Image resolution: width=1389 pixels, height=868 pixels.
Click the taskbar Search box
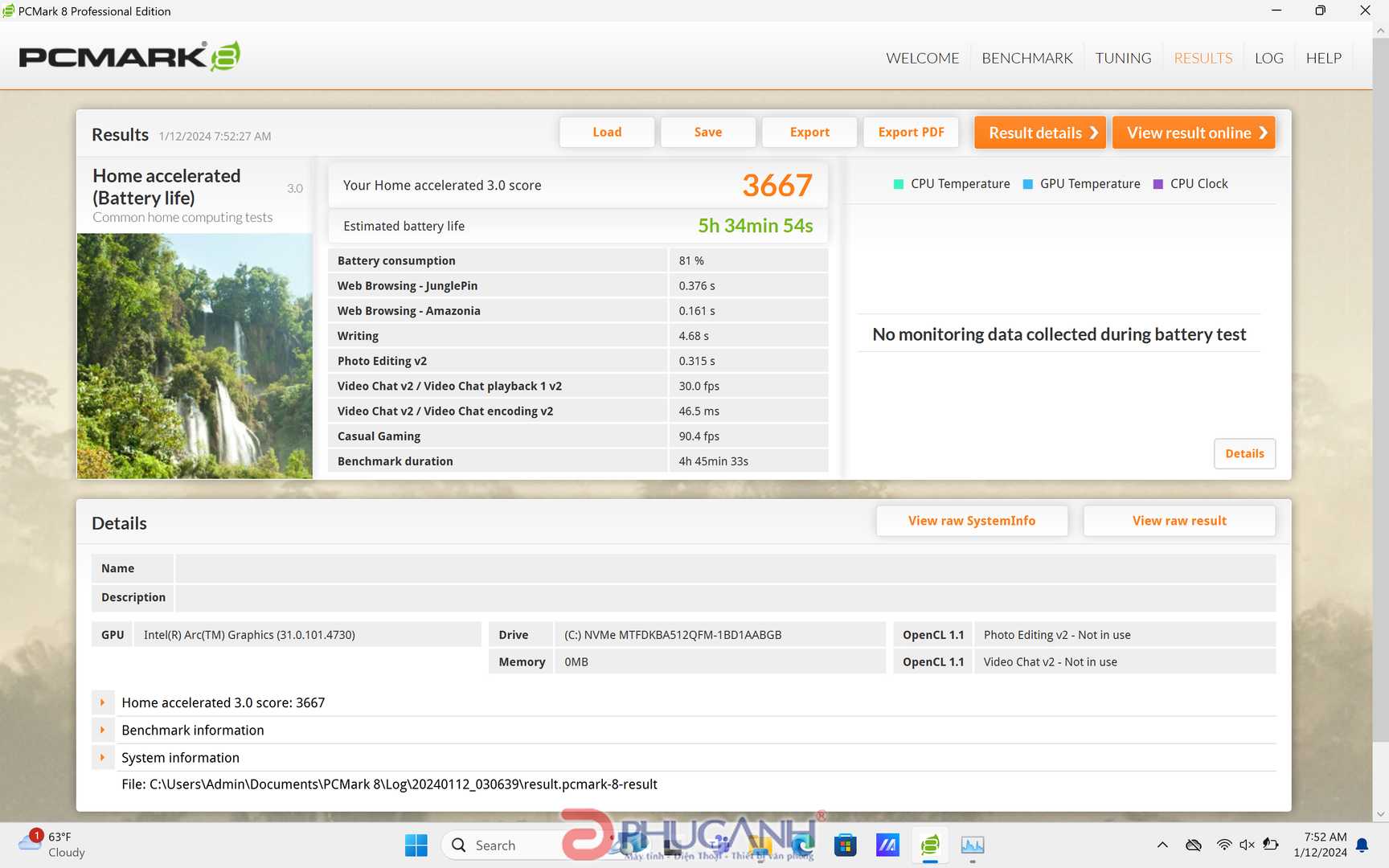514,845
